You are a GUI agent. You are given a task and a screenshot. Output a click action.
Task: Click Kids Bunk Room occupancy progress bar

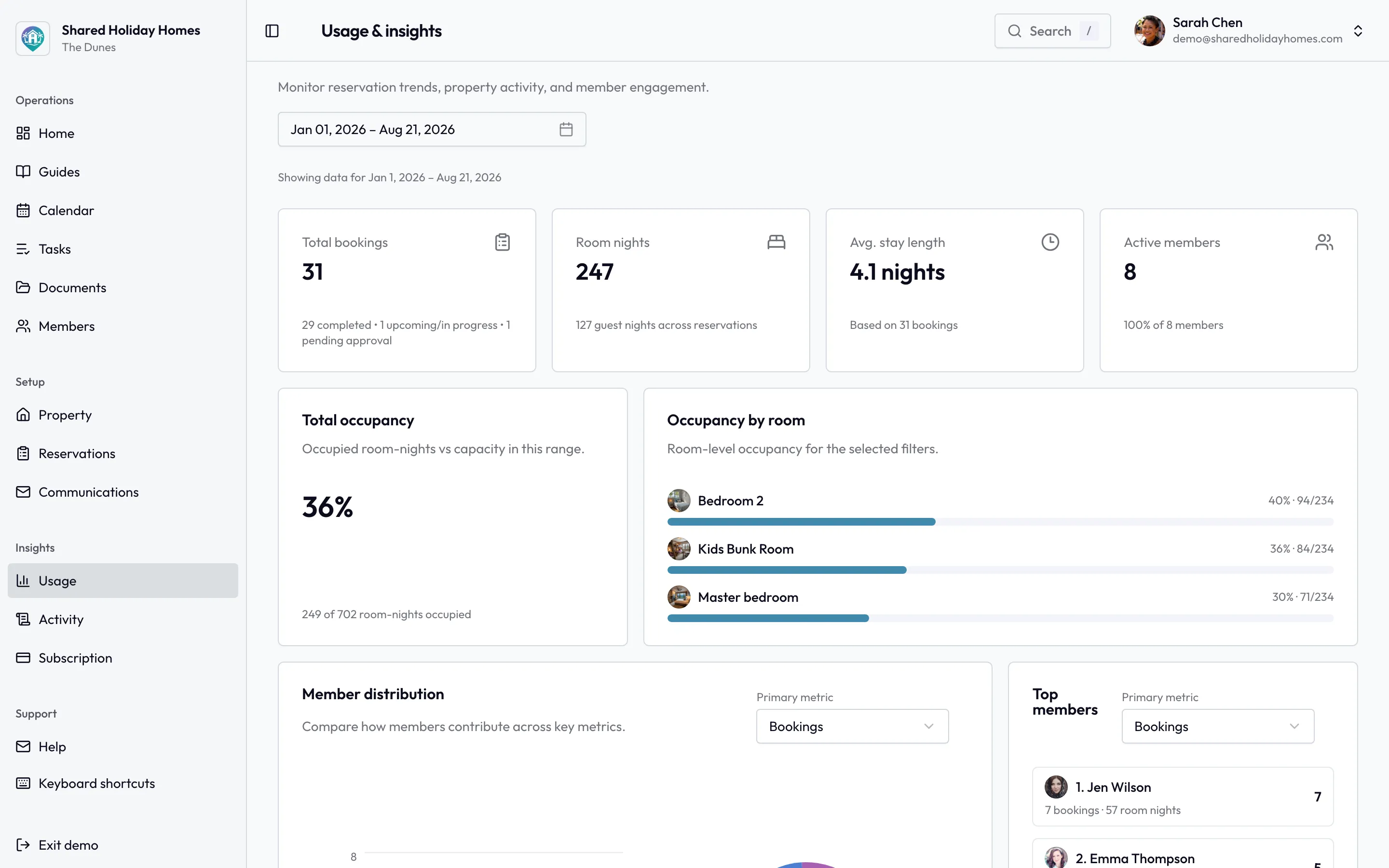[x=1000, y=570]
